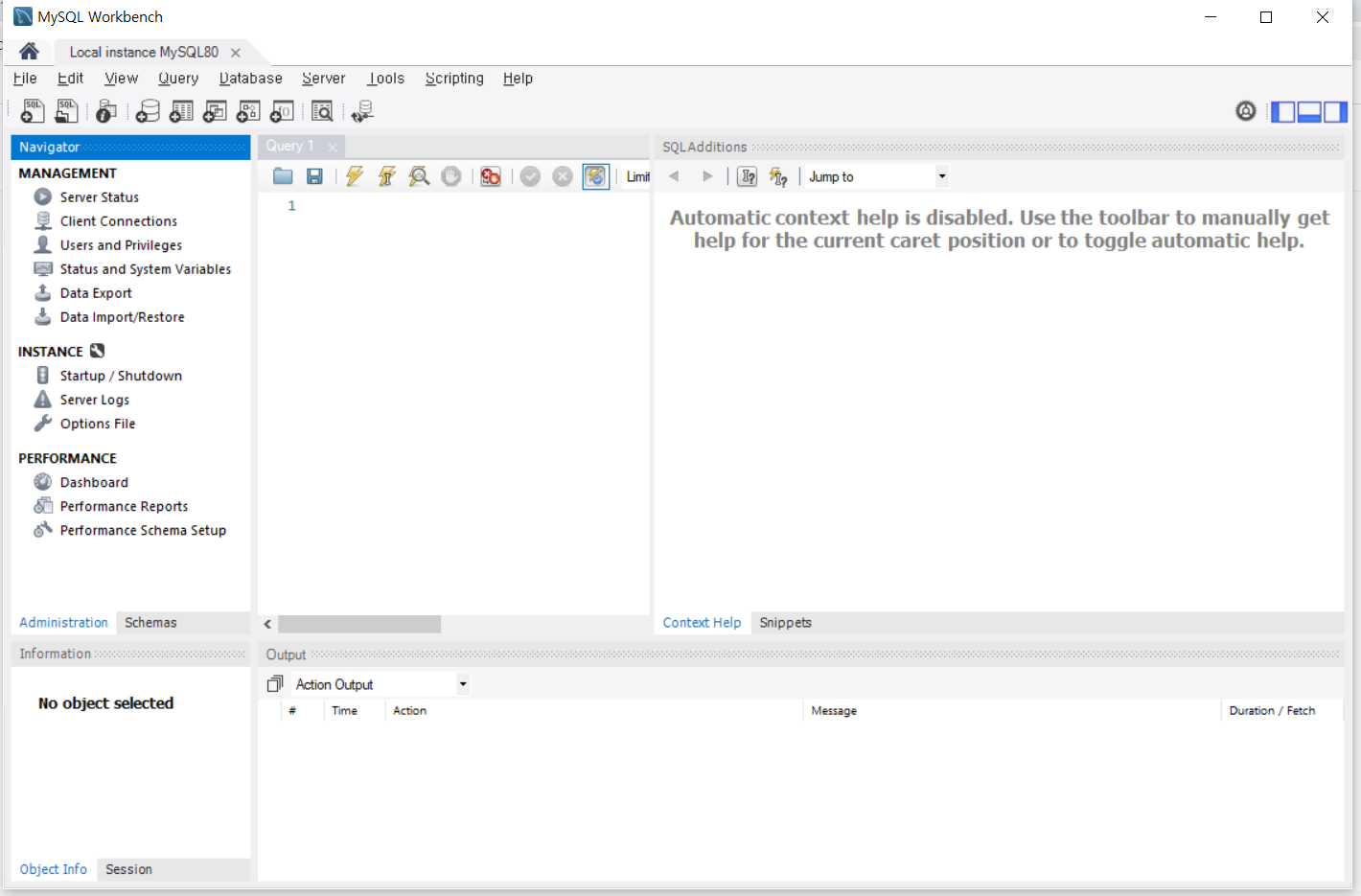The height and width of the screenshot is (896, 1361).
Task: Close Local instance MySQL80 connection tab
Action: tap(236, 53)
